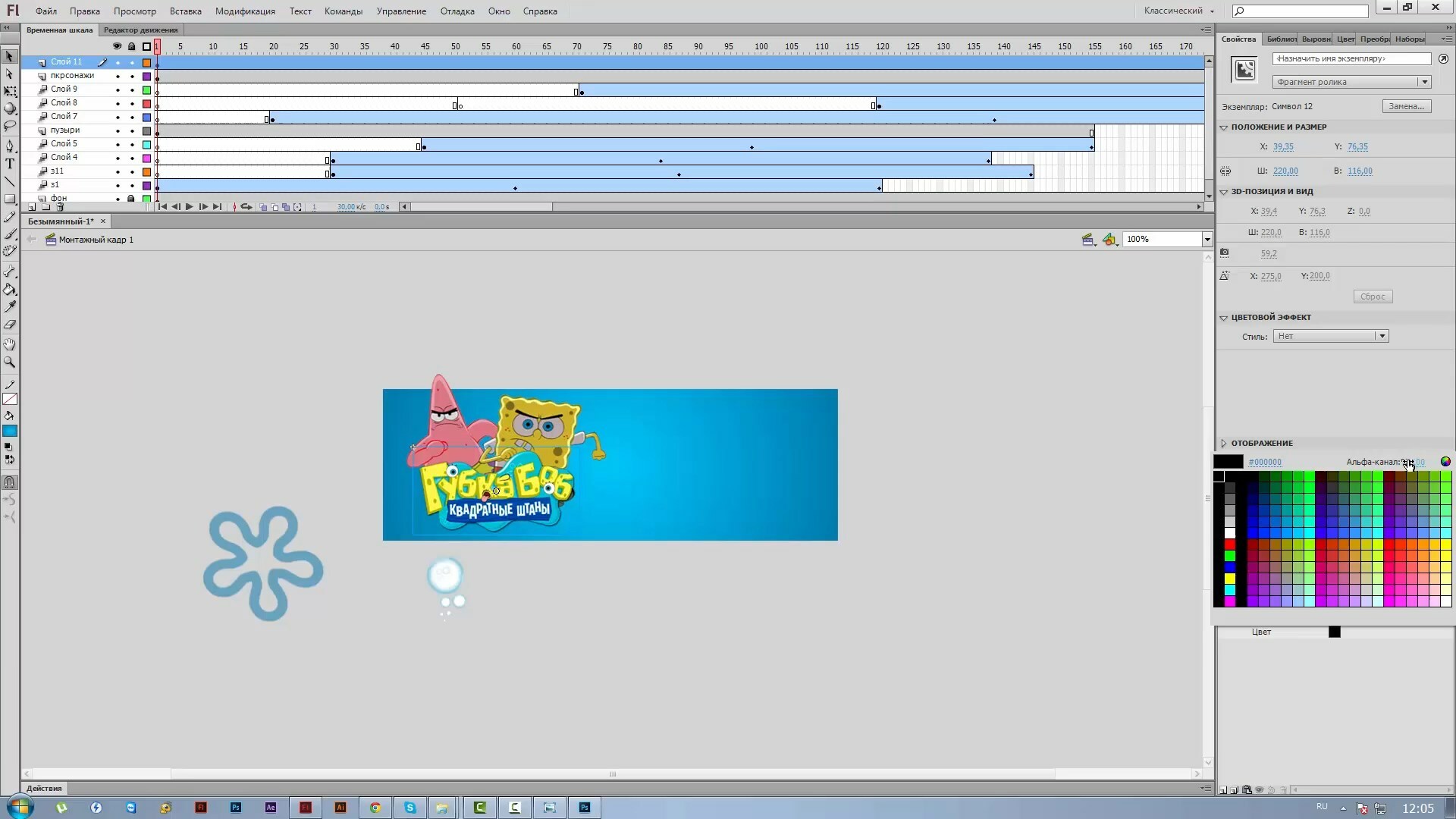Toggle visibility dot of layer Слой 9
This screenshot has height=819, width=1456.
[x=118, y=89]
